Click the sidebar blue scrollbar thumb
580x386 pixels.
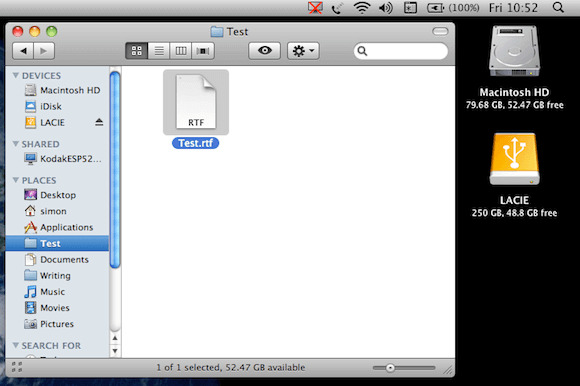(115, 169)
